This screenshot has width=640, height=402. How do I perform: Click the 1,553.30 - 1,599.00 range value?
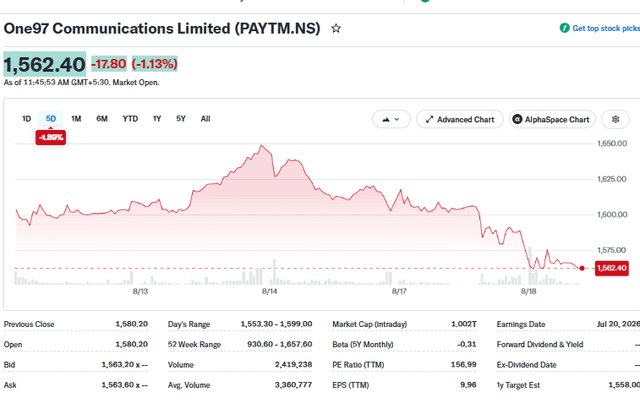coord(276,324)
